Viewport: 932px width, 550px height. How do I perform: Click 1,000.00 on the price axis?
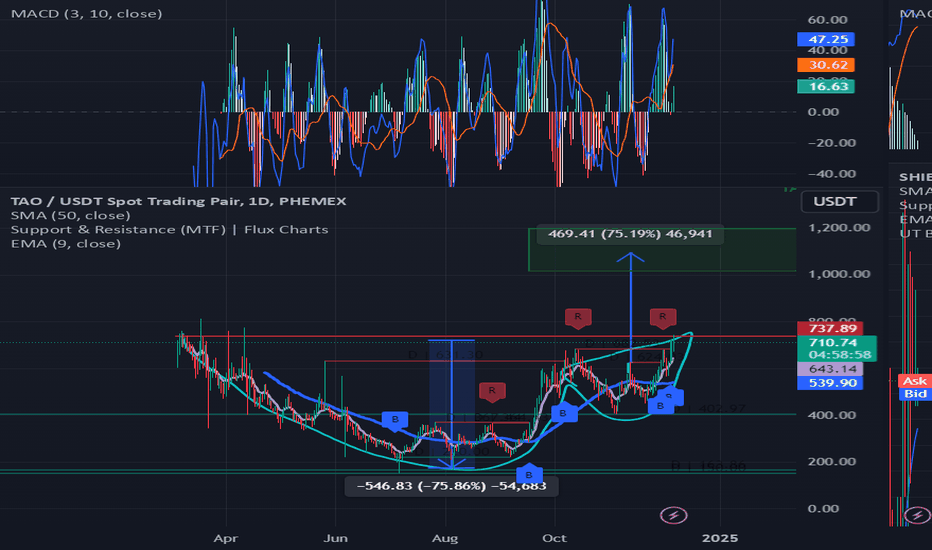[x=839, y=274]
